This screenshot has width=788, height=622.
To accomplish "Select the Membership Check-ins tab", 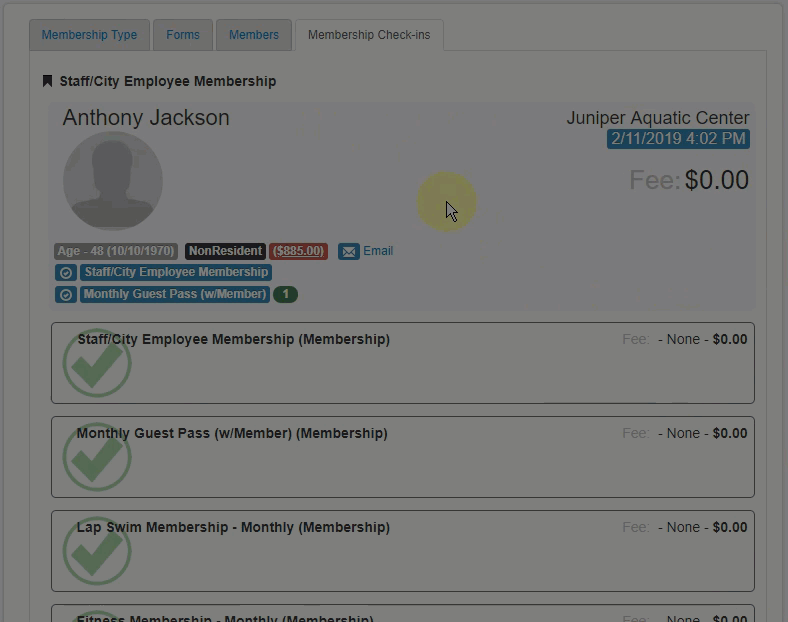I will tap(369, 35).
